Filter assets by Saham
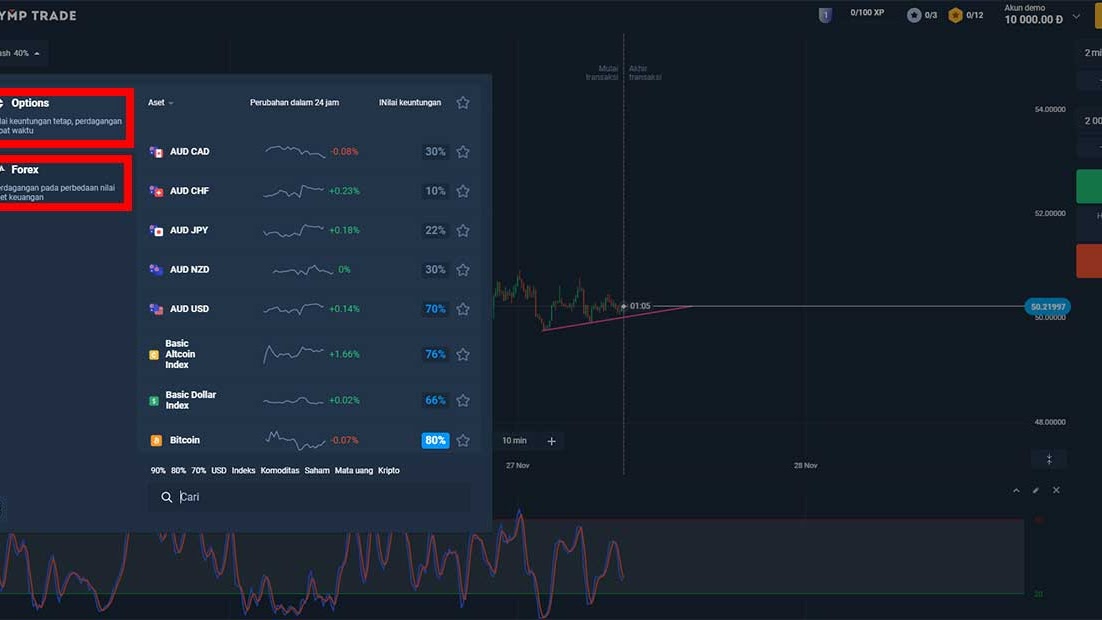Viewport: 1102px width, 620px height. pyautogui.click(x=317, y=470)
